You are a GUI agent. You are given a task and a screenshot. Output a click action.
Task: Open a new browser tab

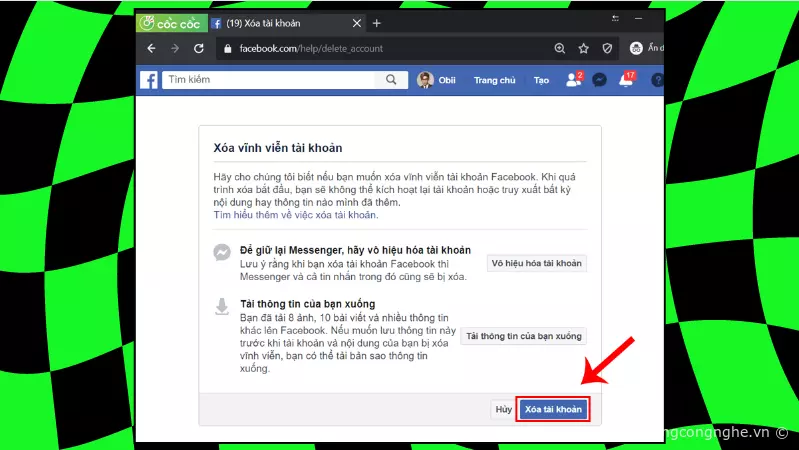click(x=377, y=23)
